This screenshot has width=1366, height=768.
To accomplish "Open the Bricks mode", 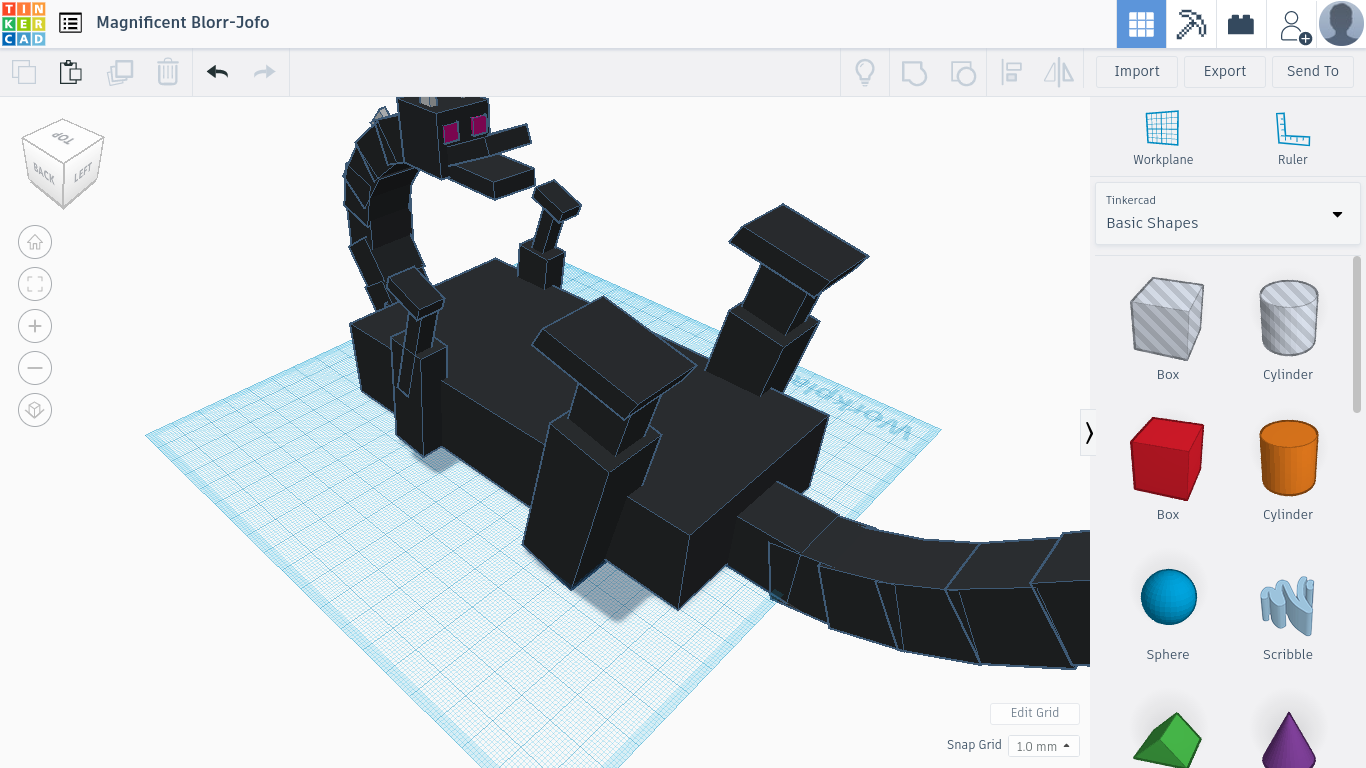I will pyautogui.click(x=1241, y=24).
